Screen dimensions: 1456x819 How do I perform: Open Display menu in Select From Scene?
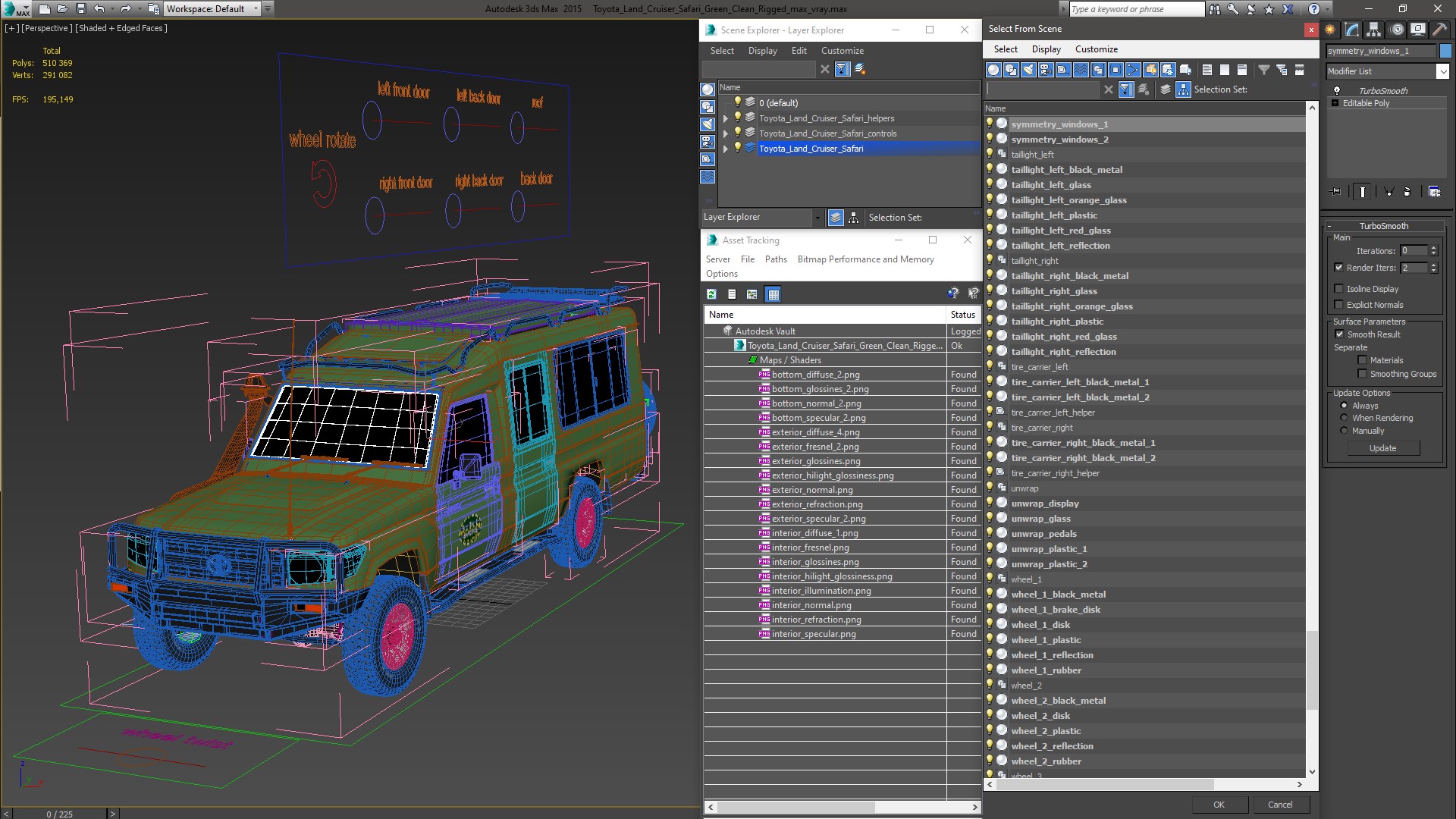(1046, 49)
